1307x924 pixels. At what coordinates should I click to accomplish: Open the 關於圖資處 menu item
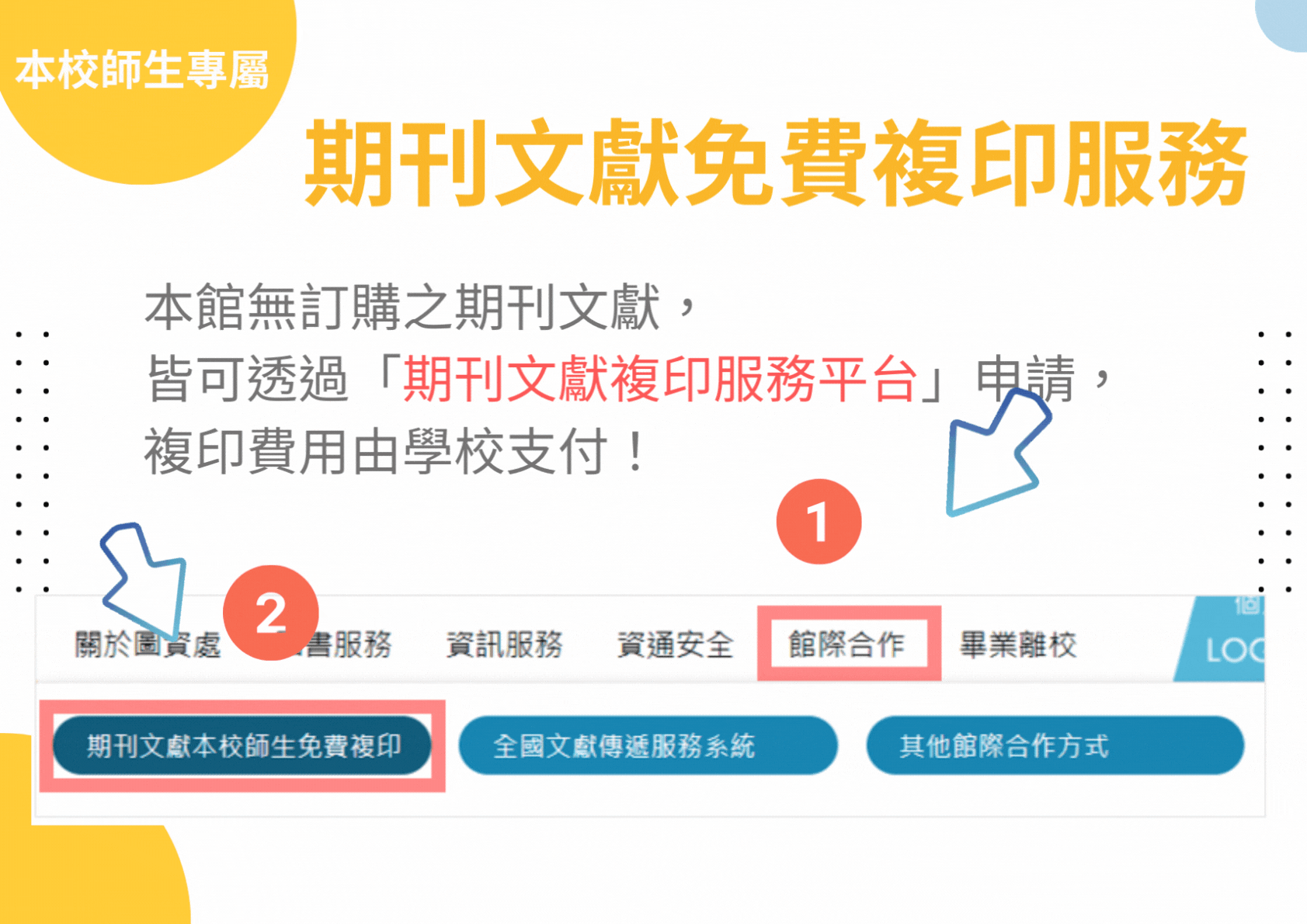click(148, 644)
